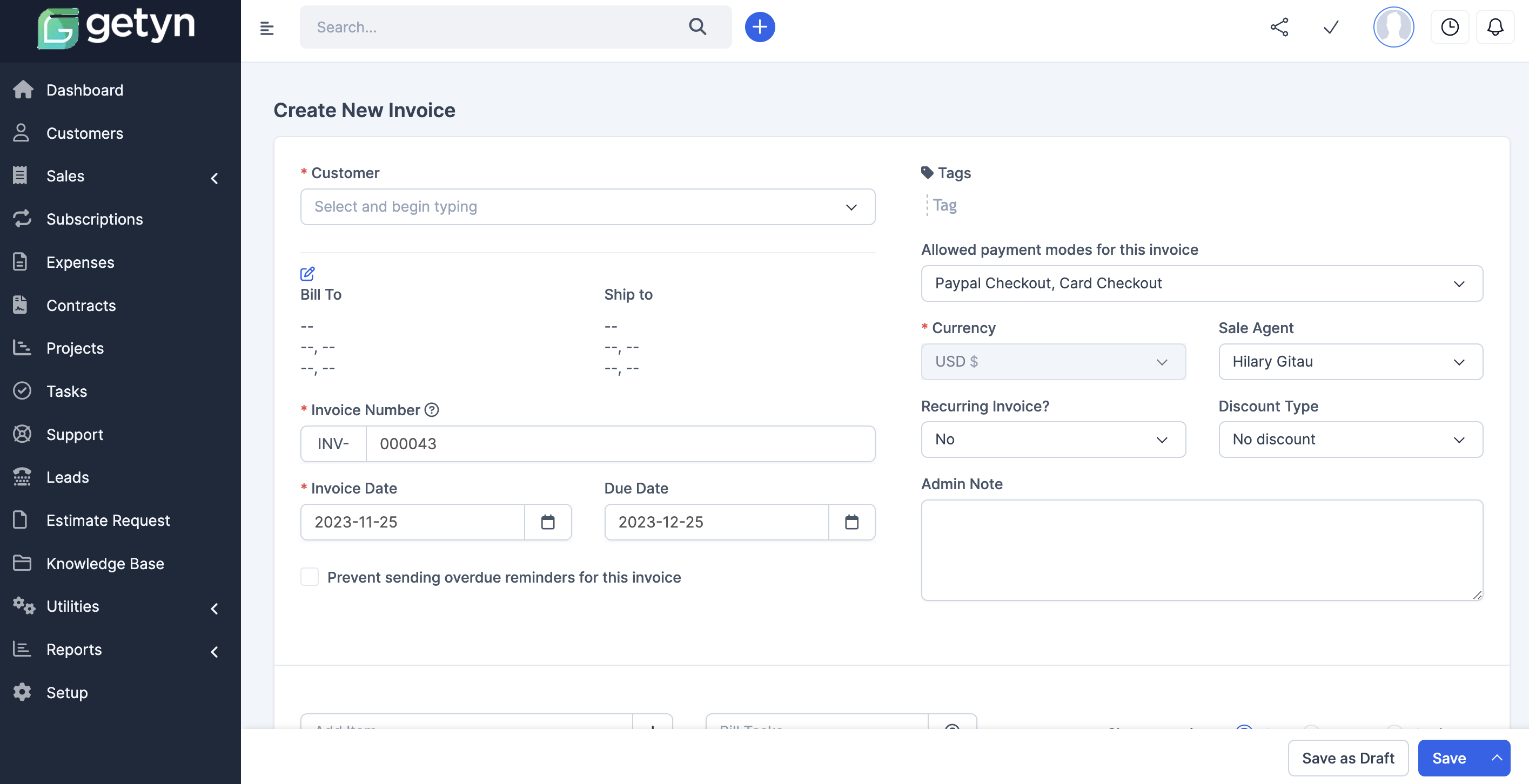Open the Subscriptions section
Viewport: 1529px width, 784px height.
95,219
